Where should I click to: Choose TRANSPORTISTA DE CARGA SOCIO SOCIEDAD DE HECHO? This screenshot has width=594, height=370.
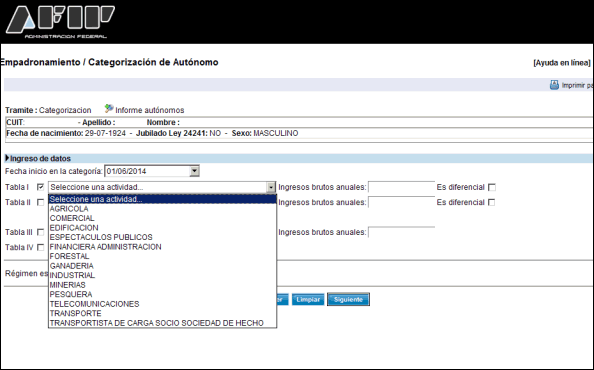[163, 323]
